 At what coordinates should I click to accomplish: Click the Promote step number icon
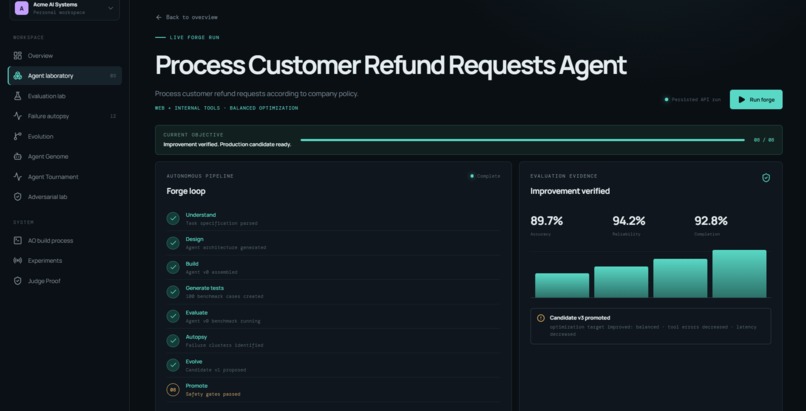(173, 390)
